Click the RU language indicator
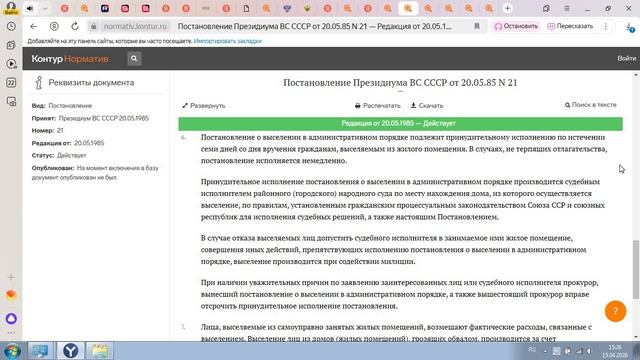 click(532, 350)
